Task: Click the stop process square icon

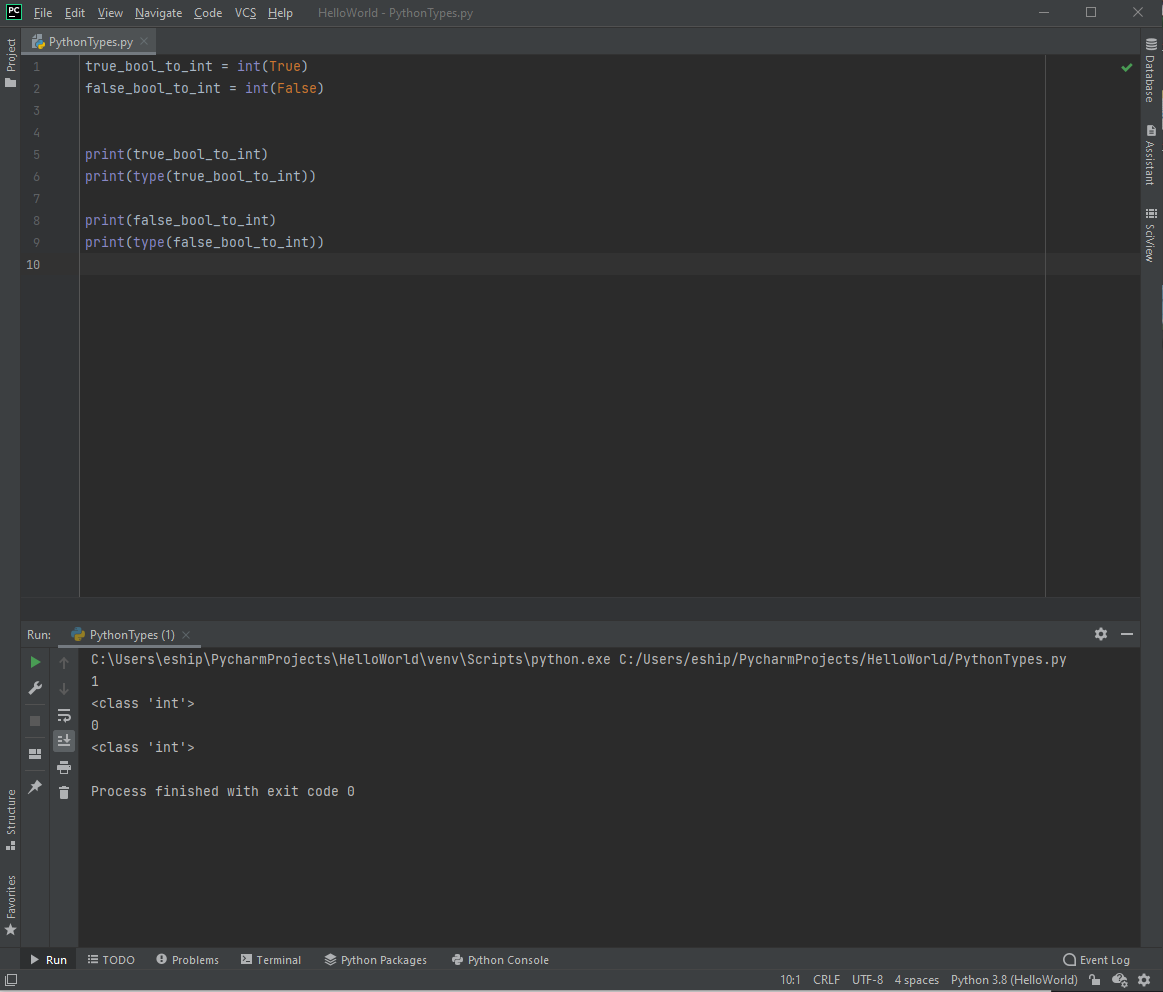Action: [35, 721]
